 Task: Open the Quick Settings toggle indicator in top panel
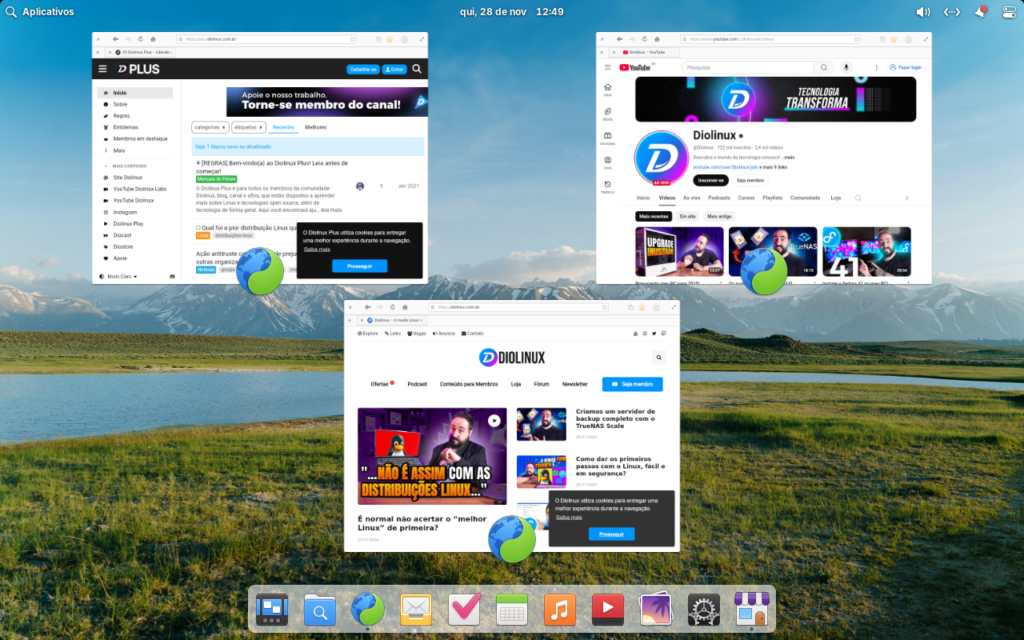click(x=1009, y=12)
